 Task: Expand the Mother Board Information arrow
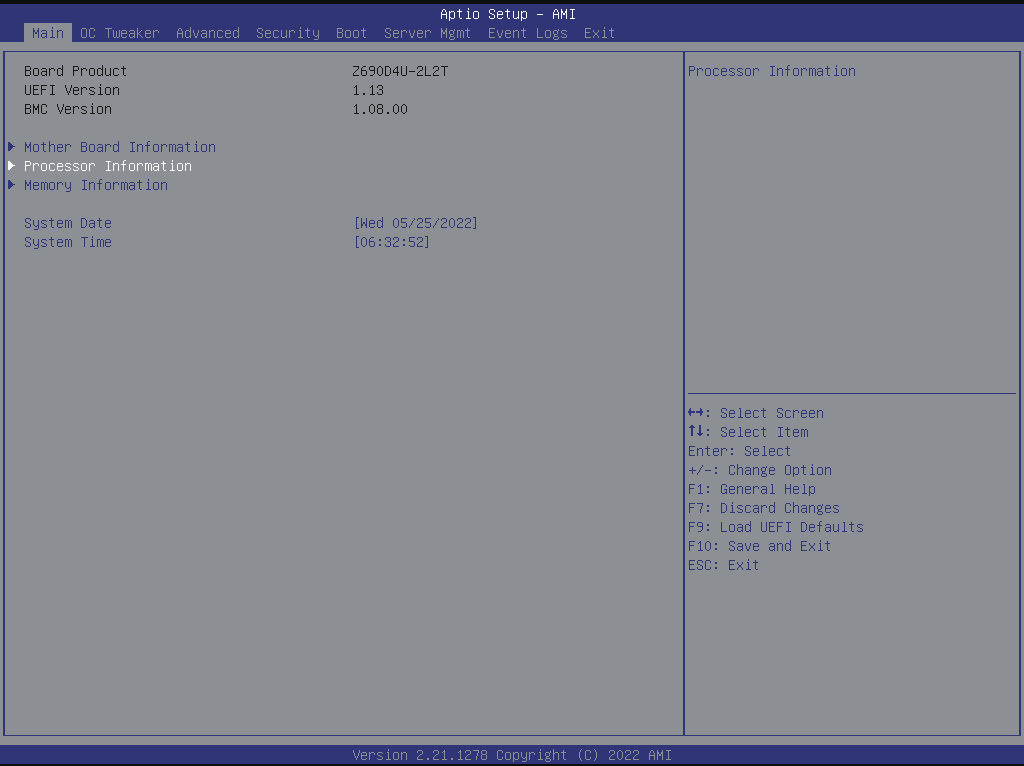click(11, 147)
